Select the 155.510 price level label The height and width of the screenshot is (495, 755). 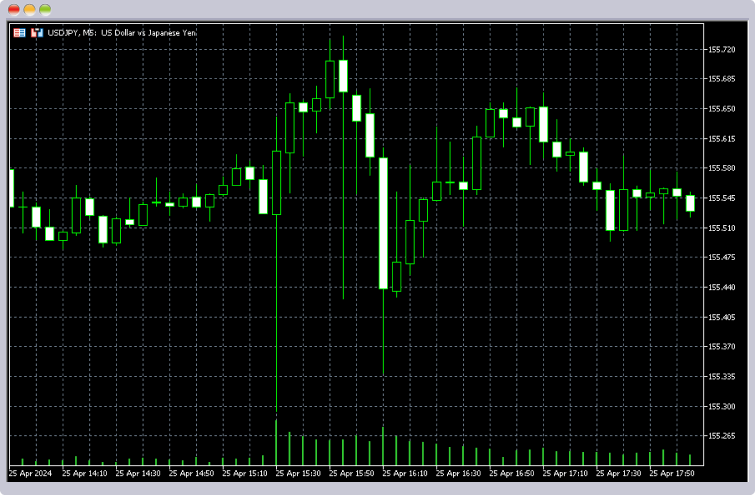point(721,228)
